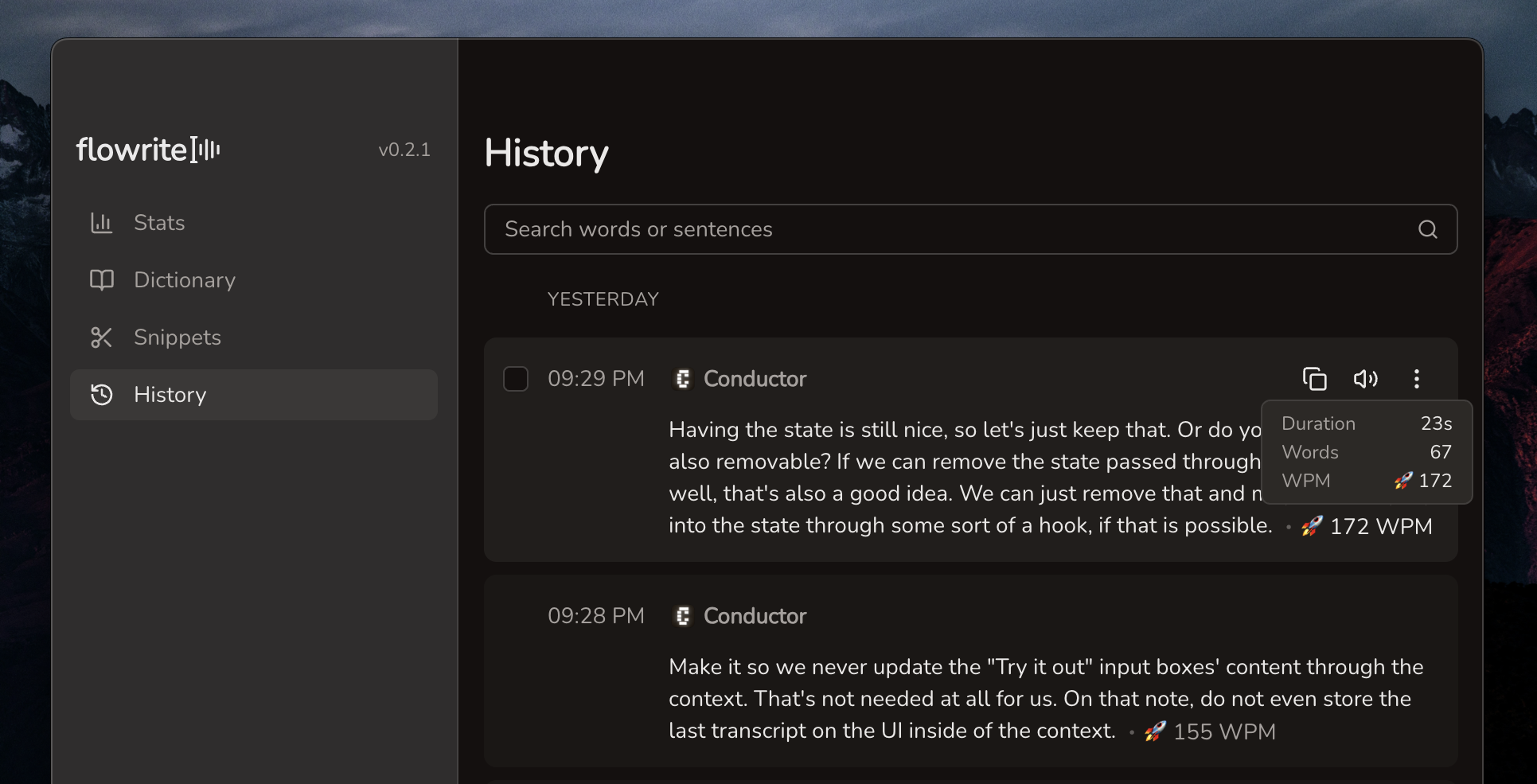Play audio for the 09:29 PM entry

(x=1367, y=379)
